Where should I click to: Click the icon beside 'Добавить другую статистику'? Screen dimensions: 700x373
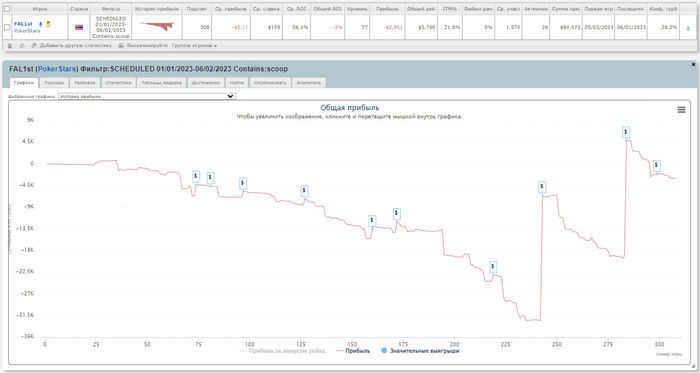click(x=34, y=46)
